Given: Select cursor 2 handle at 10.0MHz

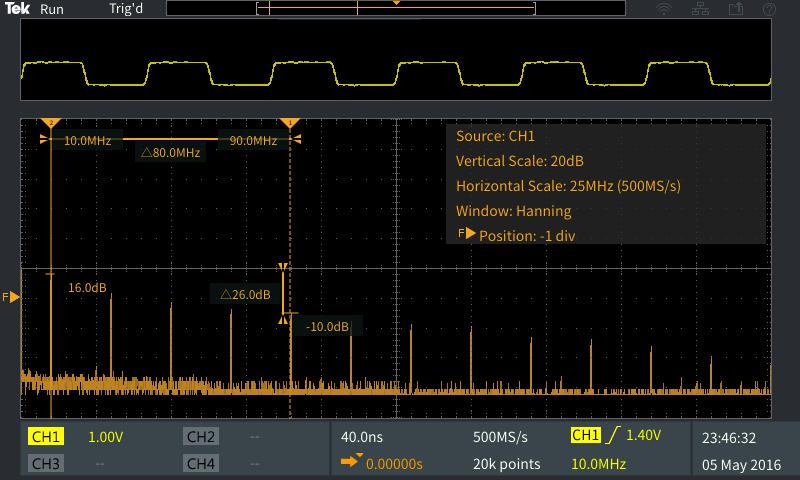Looking at the screenshot, I should click(x=51, y=123).
